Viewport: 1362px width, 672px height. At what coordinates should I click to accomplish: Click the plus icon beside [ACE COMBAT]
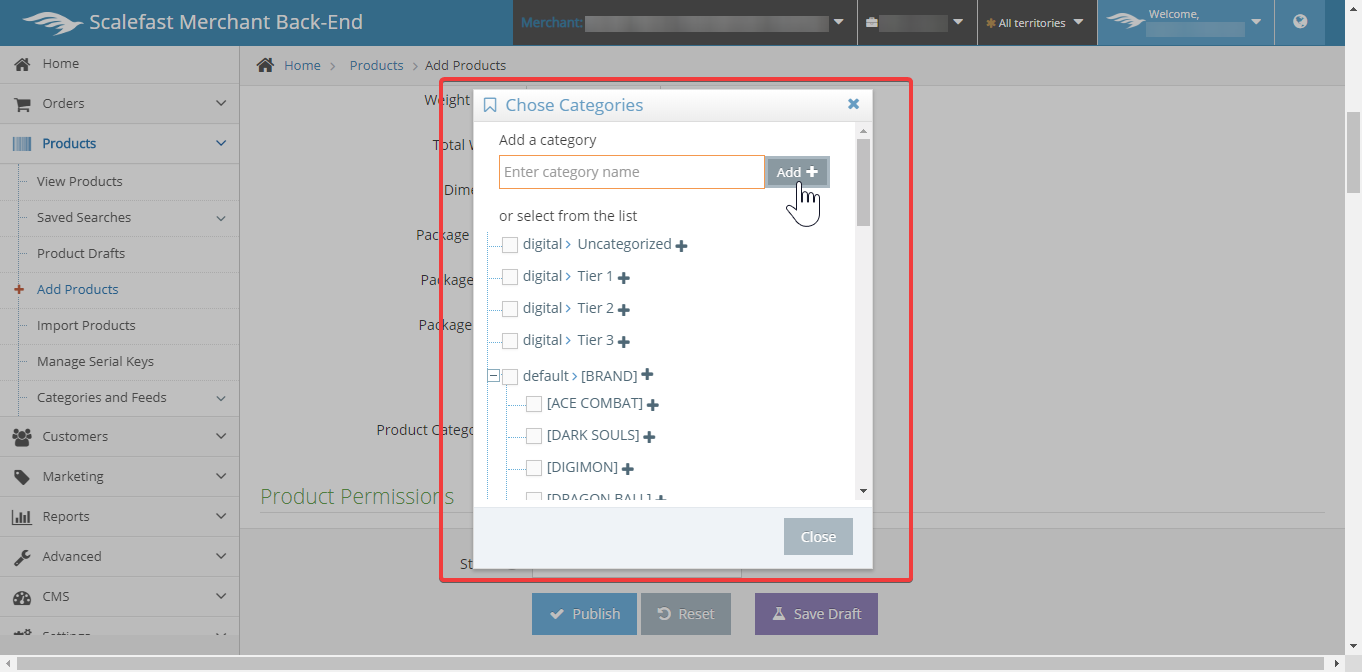coord(652,405)
